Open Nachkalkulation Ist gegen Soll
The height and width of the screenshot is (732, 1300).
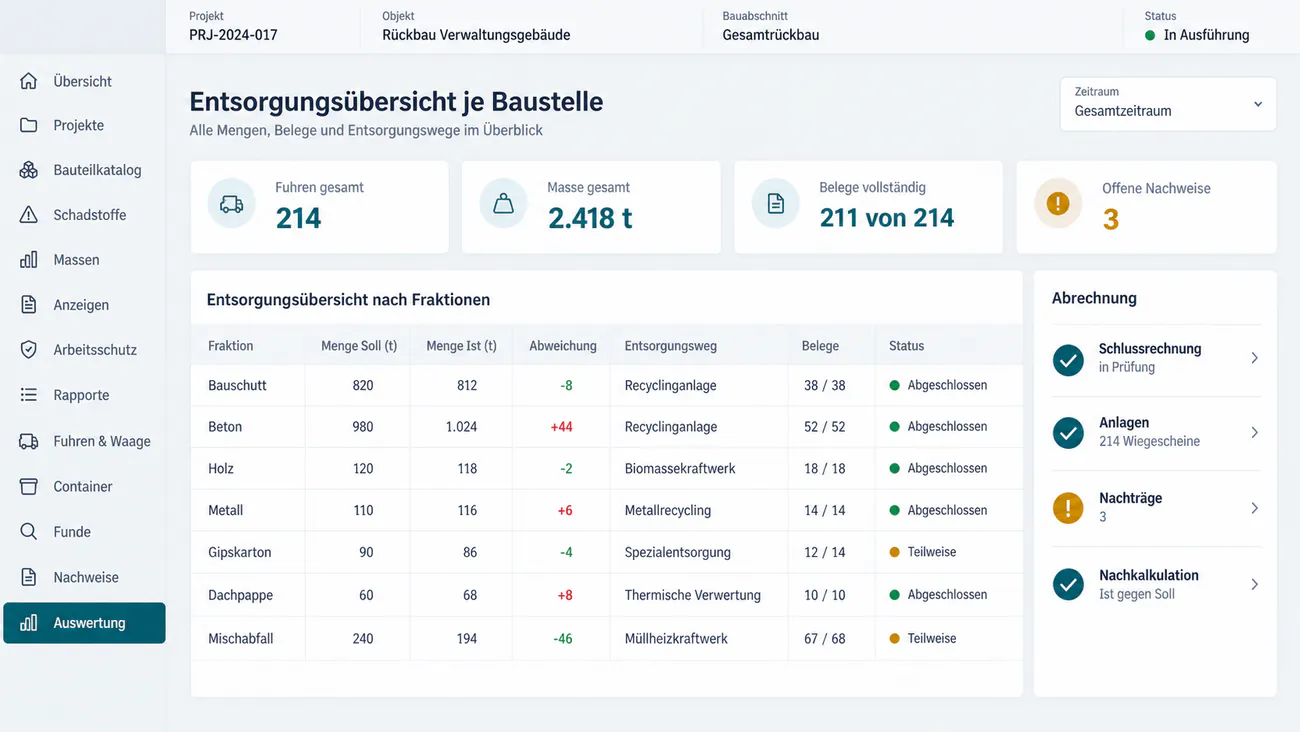(1156, 584)
